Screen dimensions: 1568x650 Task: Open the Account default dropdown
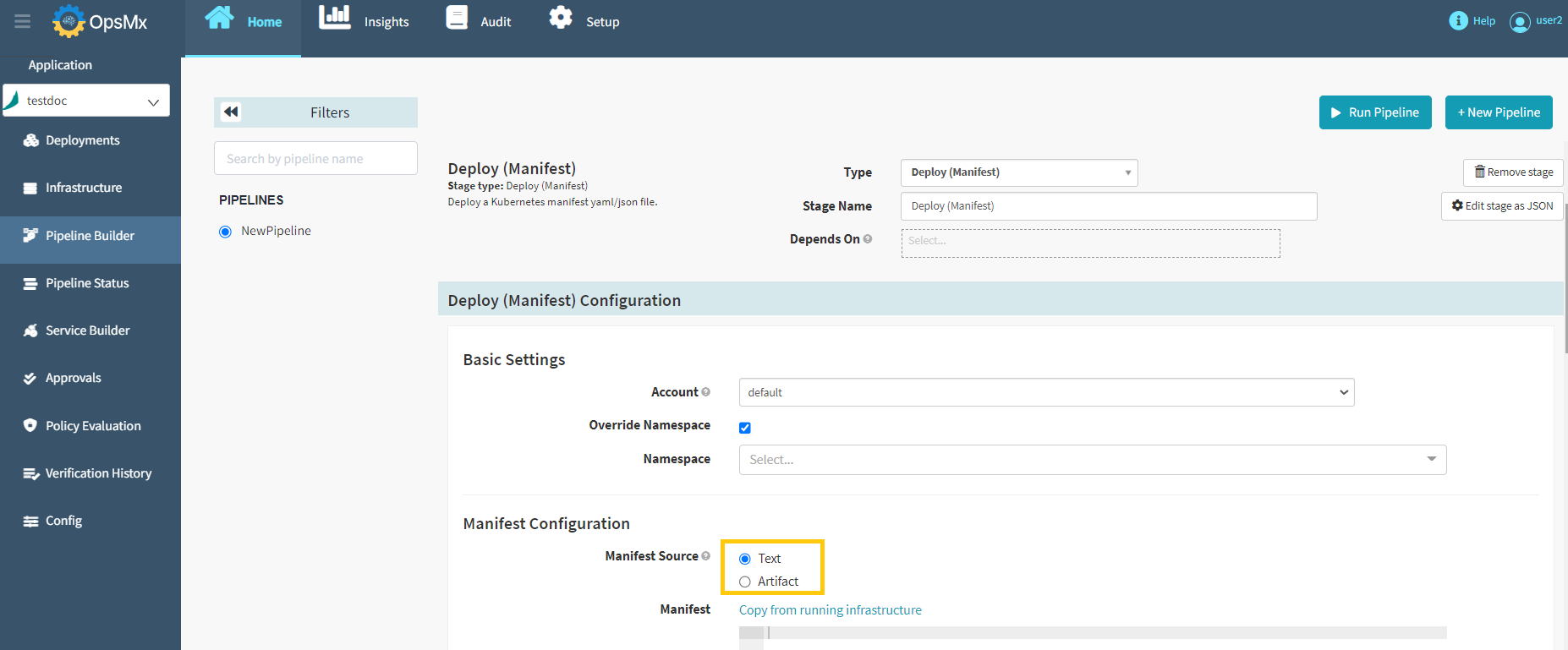point(1047,392)
